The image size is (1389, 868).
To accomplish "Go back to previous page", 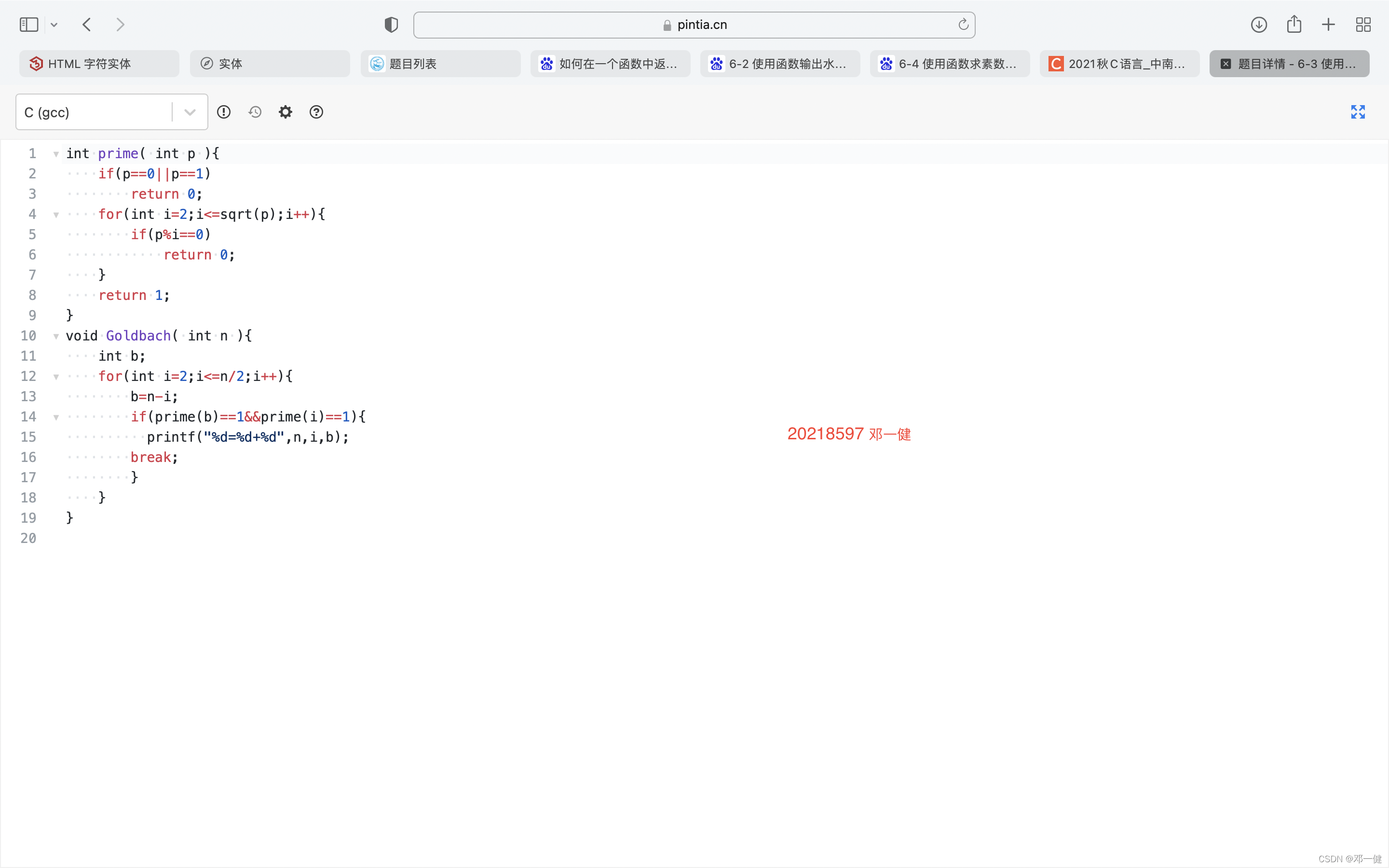I will (87, 25).
